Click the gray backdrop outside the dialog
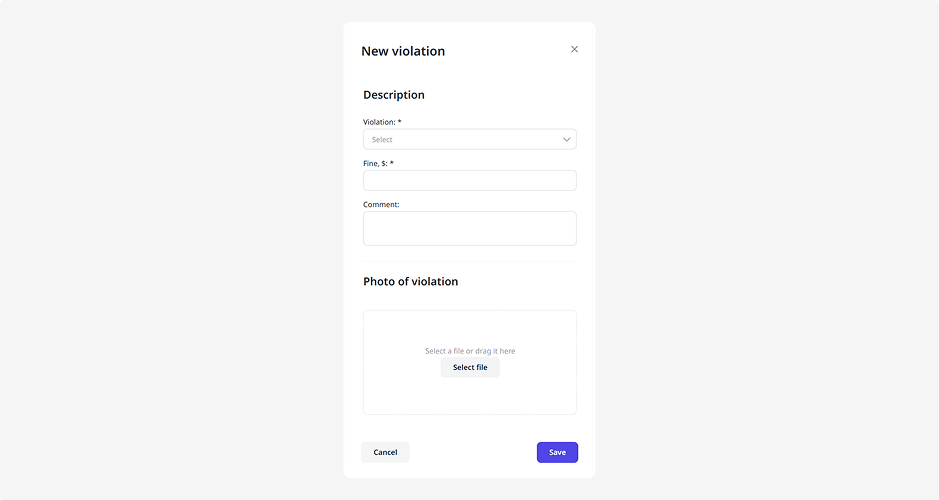 170,250
